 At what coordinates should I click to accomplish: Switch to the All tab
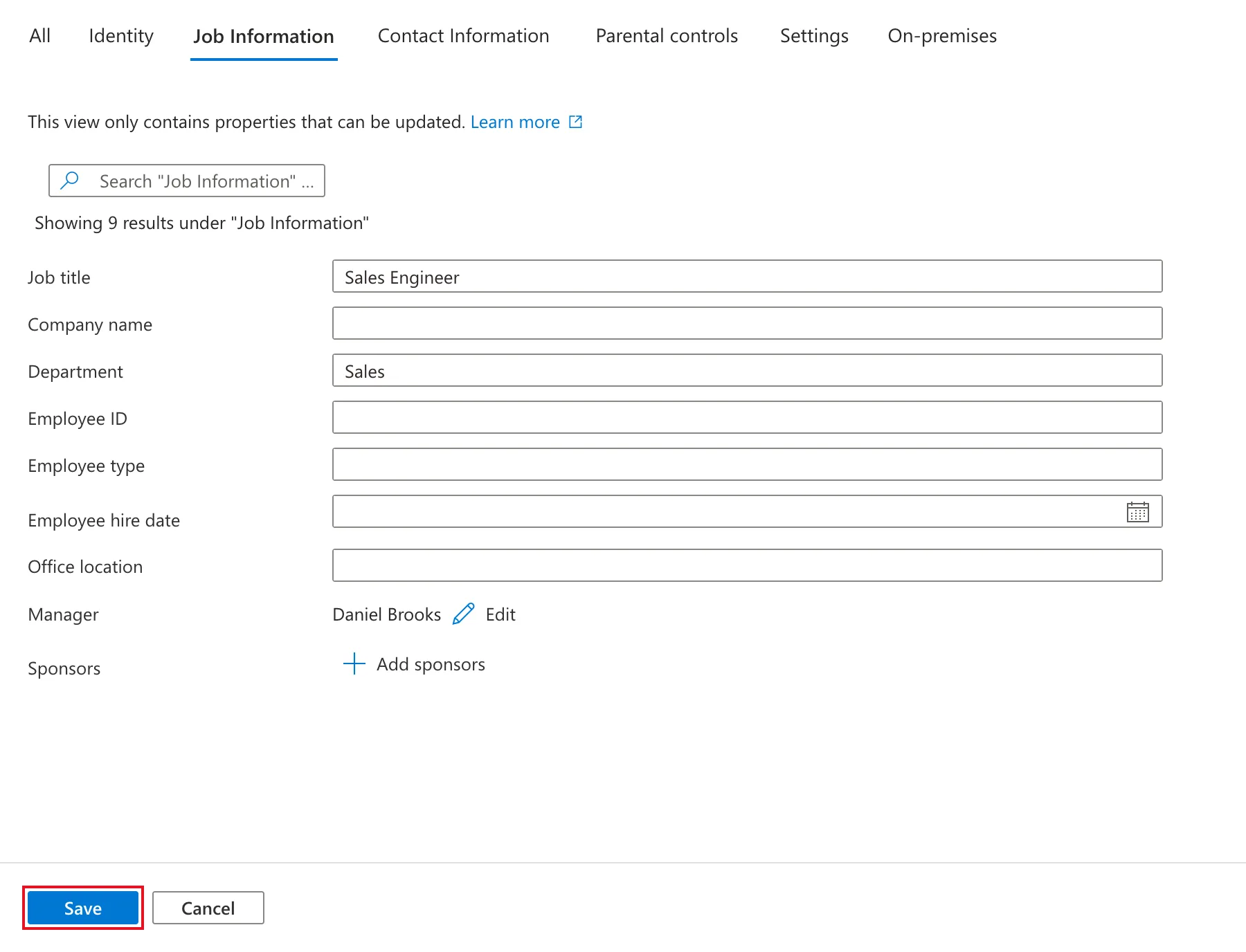pyautogui.click(x=40, y=36)
